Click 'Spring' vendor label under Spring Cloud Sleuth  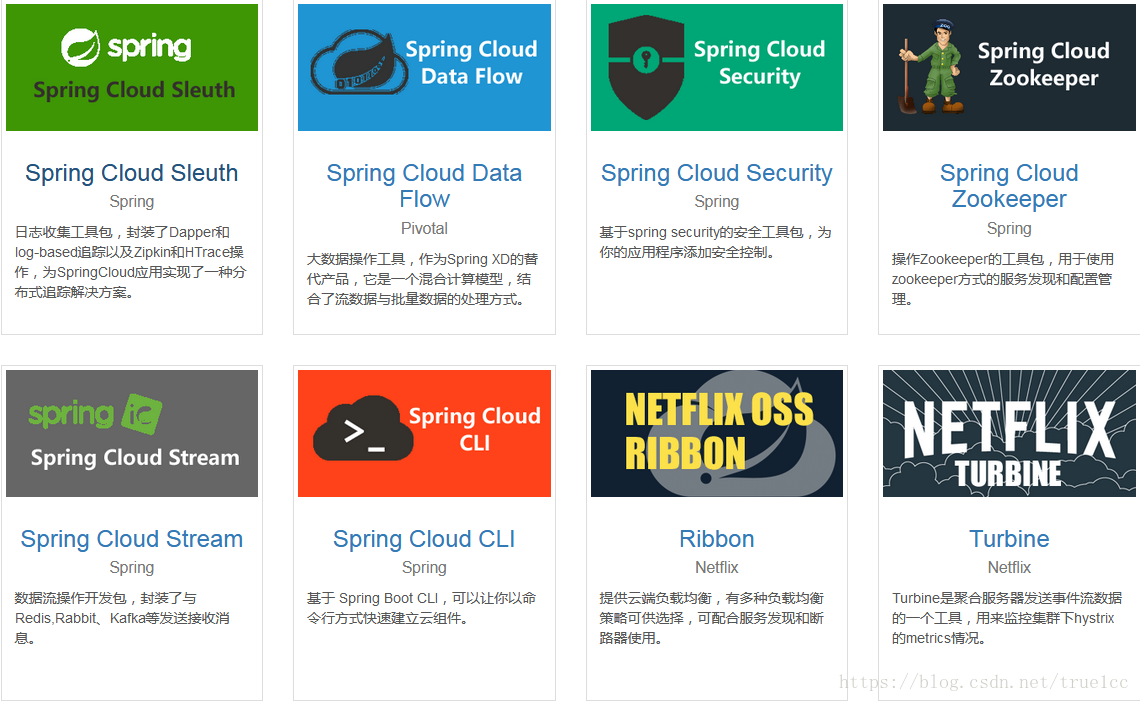tap(132, 201)
